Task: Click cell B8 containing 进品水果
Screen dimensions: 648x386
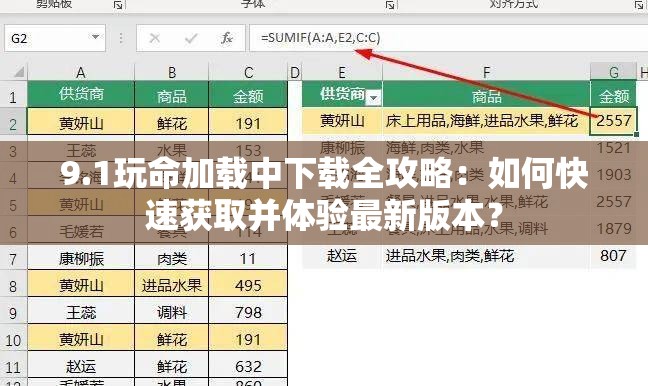Action: point(172,284)
